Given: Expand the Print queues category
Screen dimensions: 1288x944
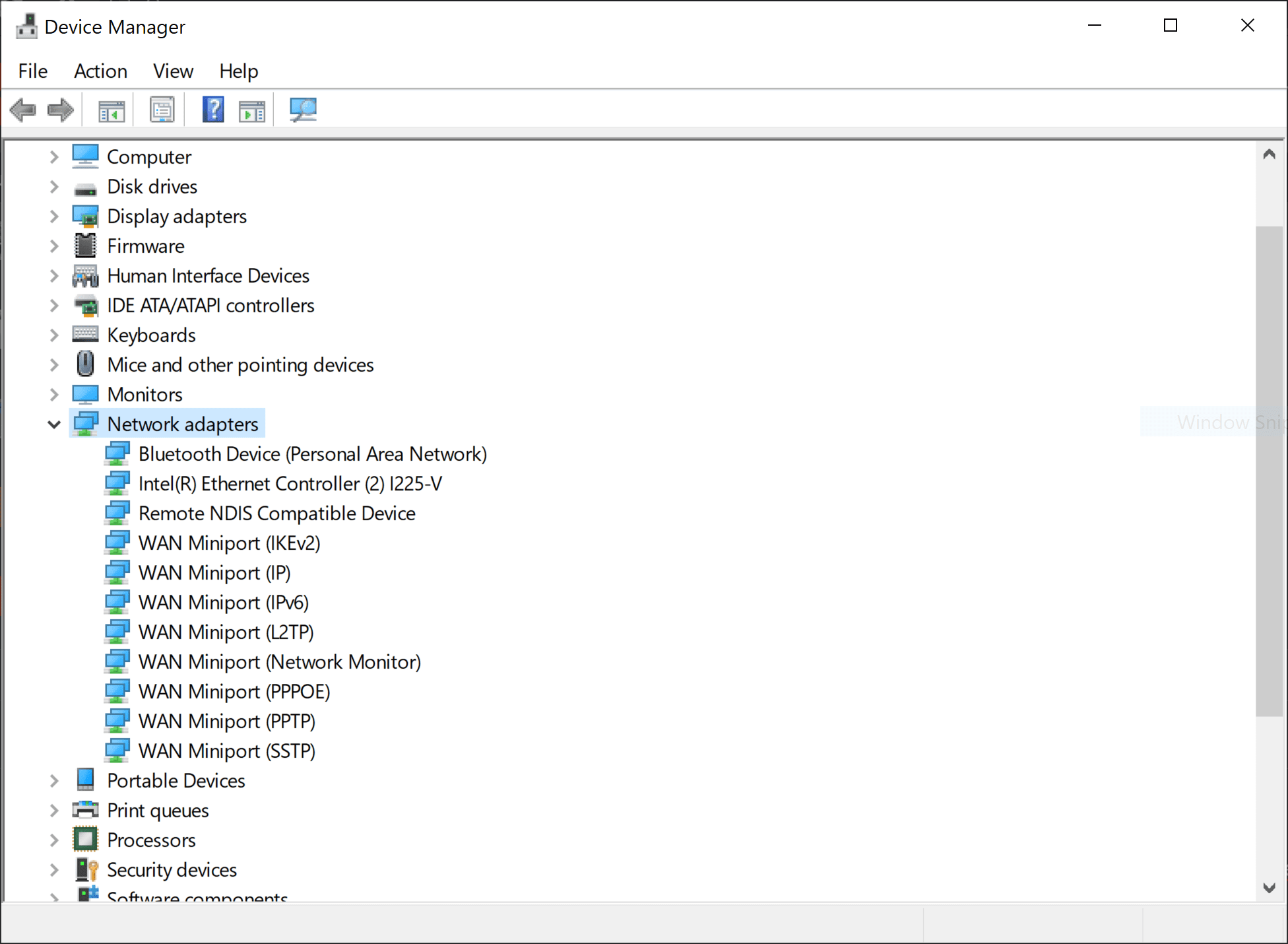Looking at the screenshot, I should point(54,811).
